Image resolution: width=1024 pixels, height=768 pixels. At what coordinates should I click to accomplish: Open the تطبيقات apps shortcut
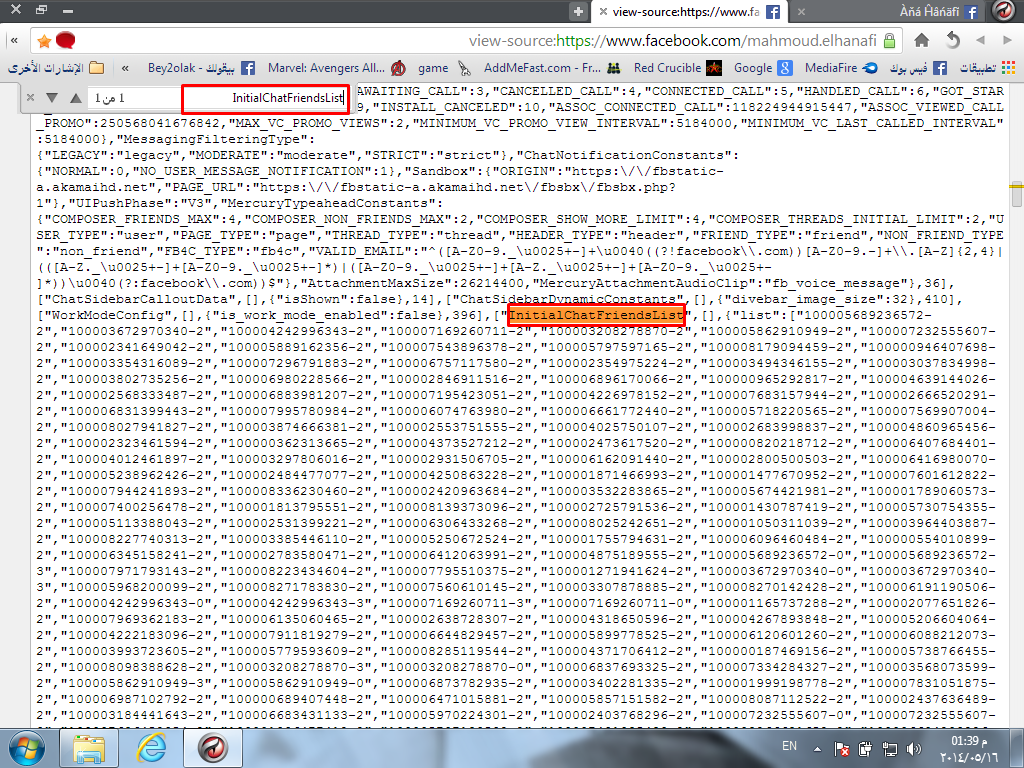(x=987, y=67)
